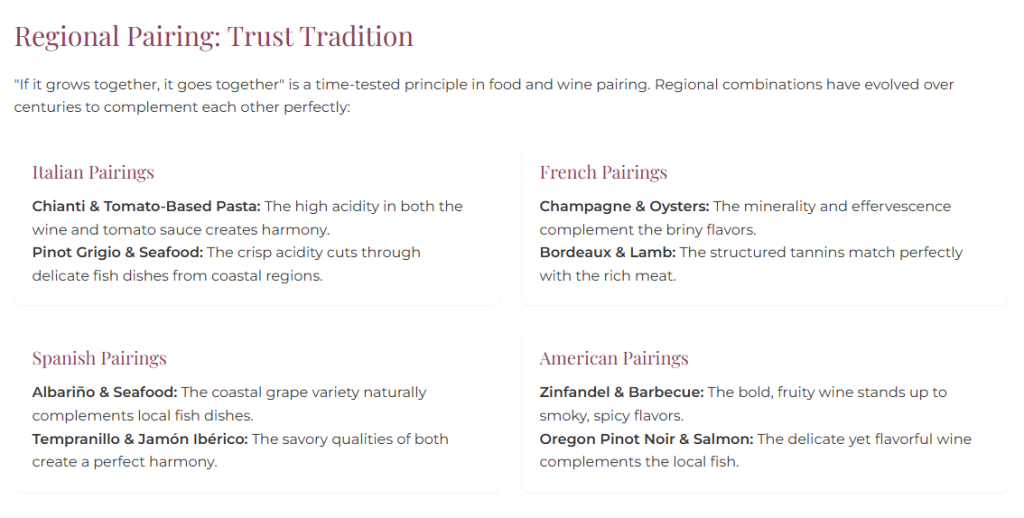This screenshot has width=1024, height=518.
Task: Click the Oregon Pinot Noir & Salmon label
Action: click(646, 439)
